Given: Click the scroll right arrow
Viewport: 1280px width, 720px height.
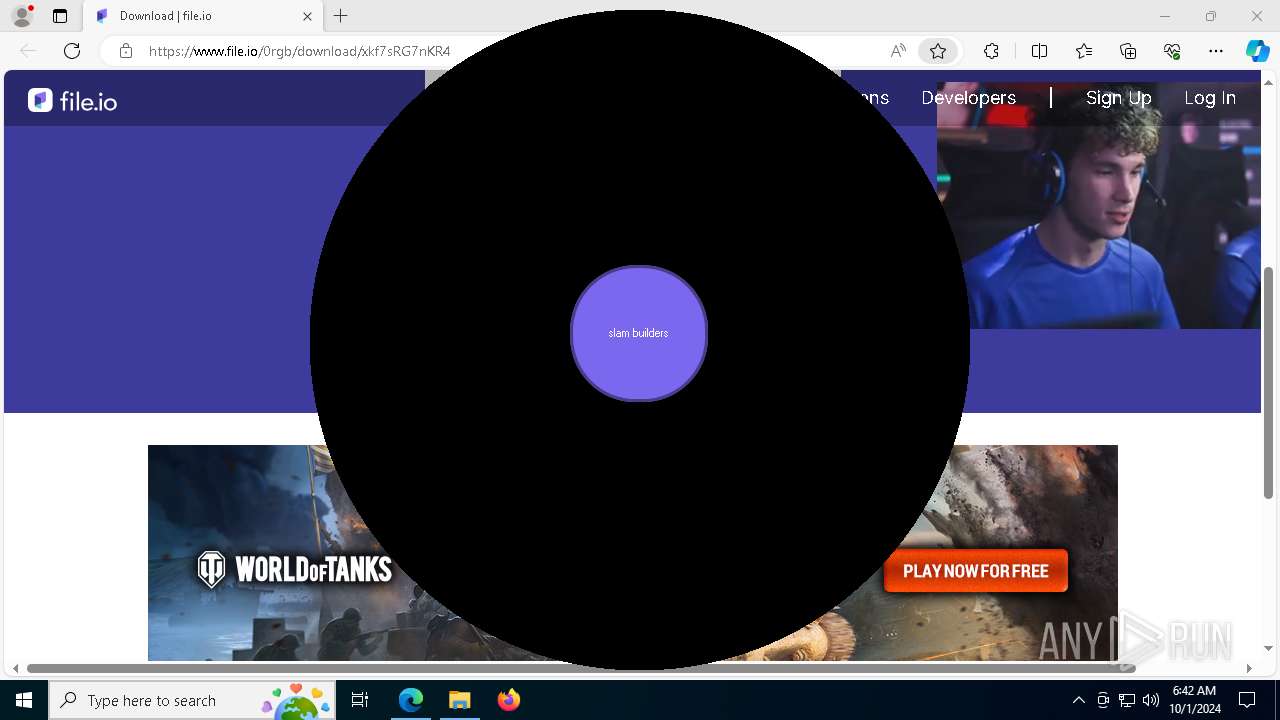Looking at the screenshot, I should click(1248, 668).
